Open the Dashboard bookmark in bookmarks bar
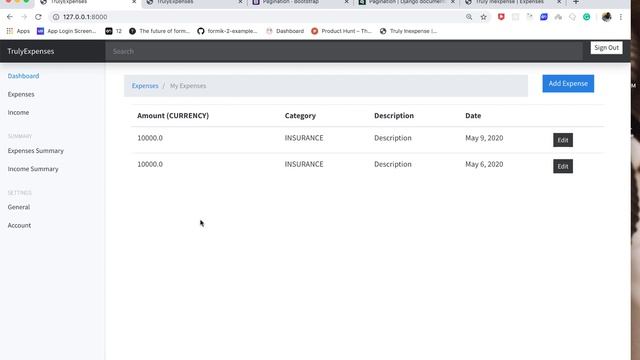Screen dimensions: 640x360 pos(285,31)
